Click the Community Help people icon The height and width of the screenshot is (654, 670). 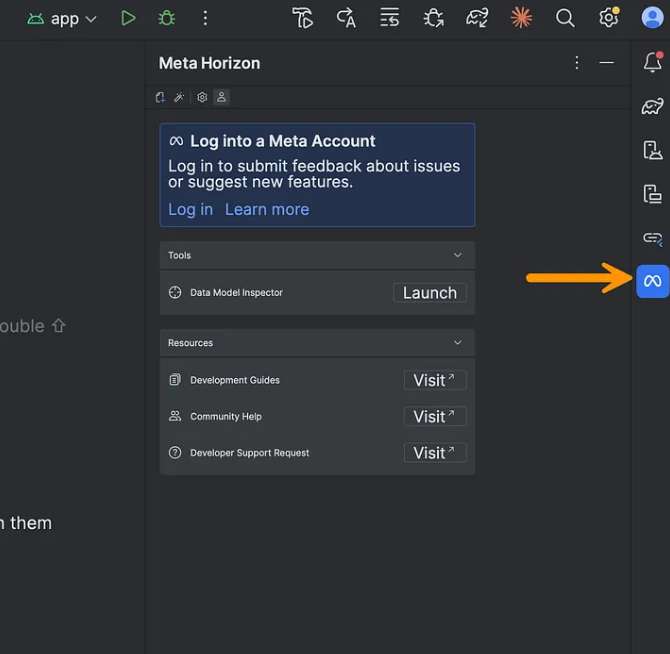(x=175, y=416)
